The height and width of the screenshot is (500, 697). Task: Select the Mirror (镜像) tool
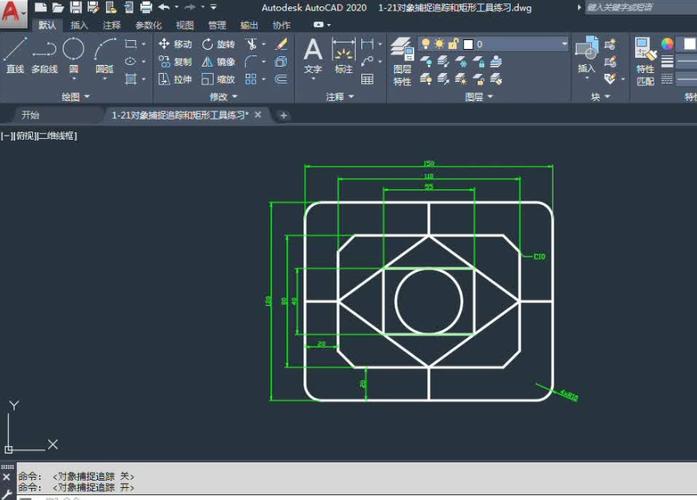coord(219,62)
